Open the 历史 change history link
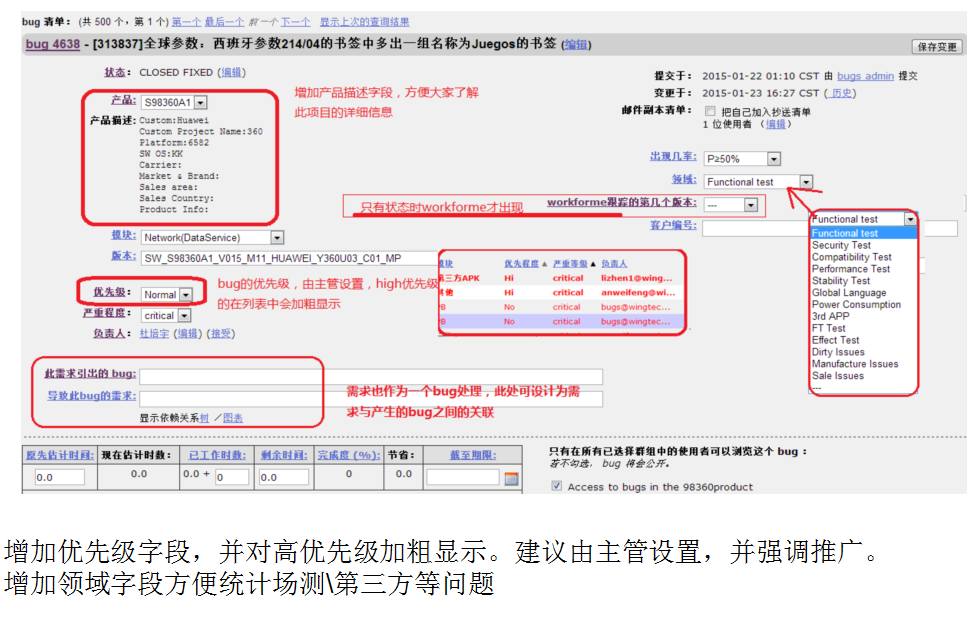 click(x=842, y=93)
